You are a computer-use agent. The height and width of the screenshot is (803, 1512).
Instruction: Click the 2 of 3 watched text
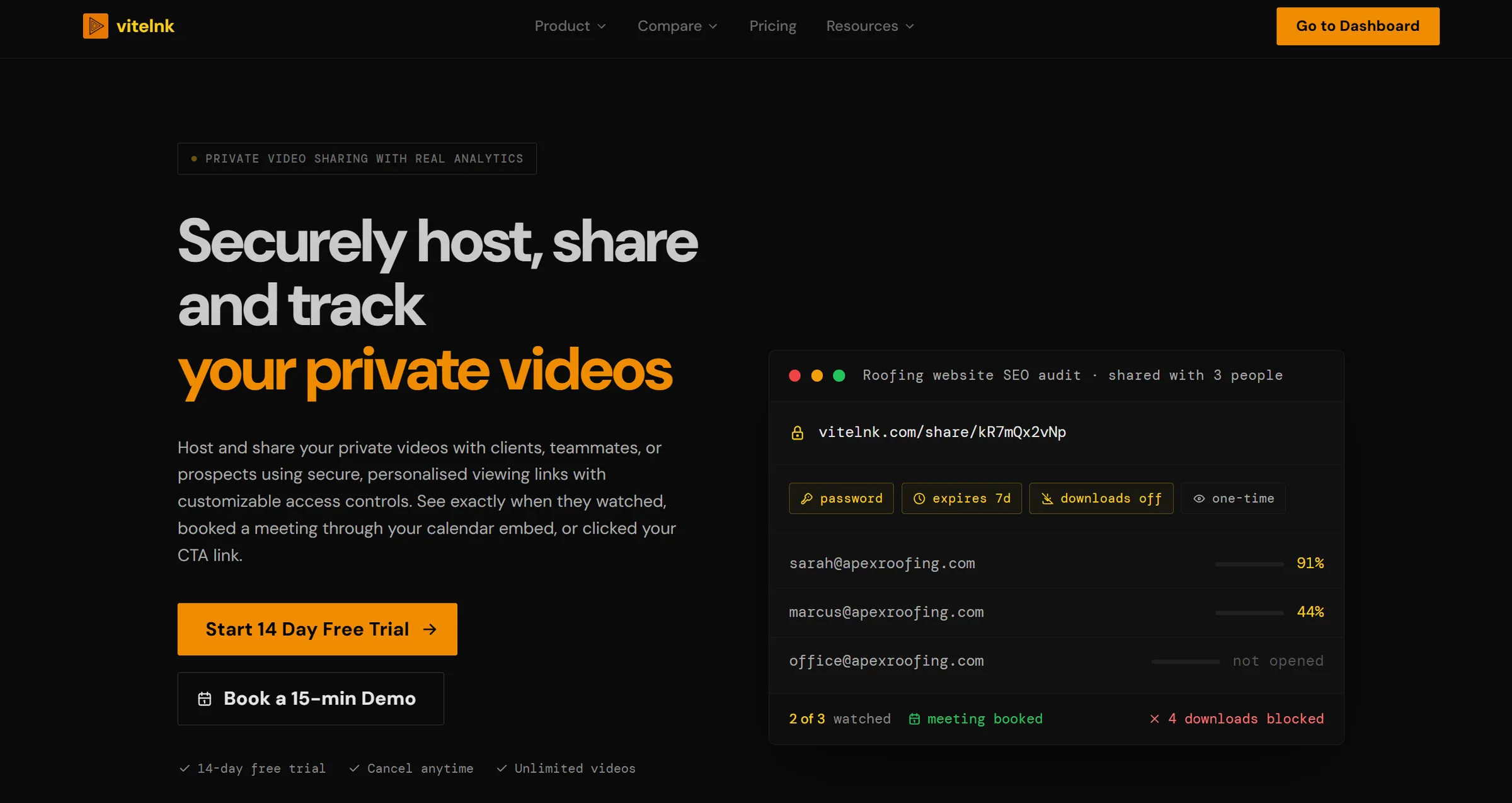pyautogui.click(x=840, y=719)
